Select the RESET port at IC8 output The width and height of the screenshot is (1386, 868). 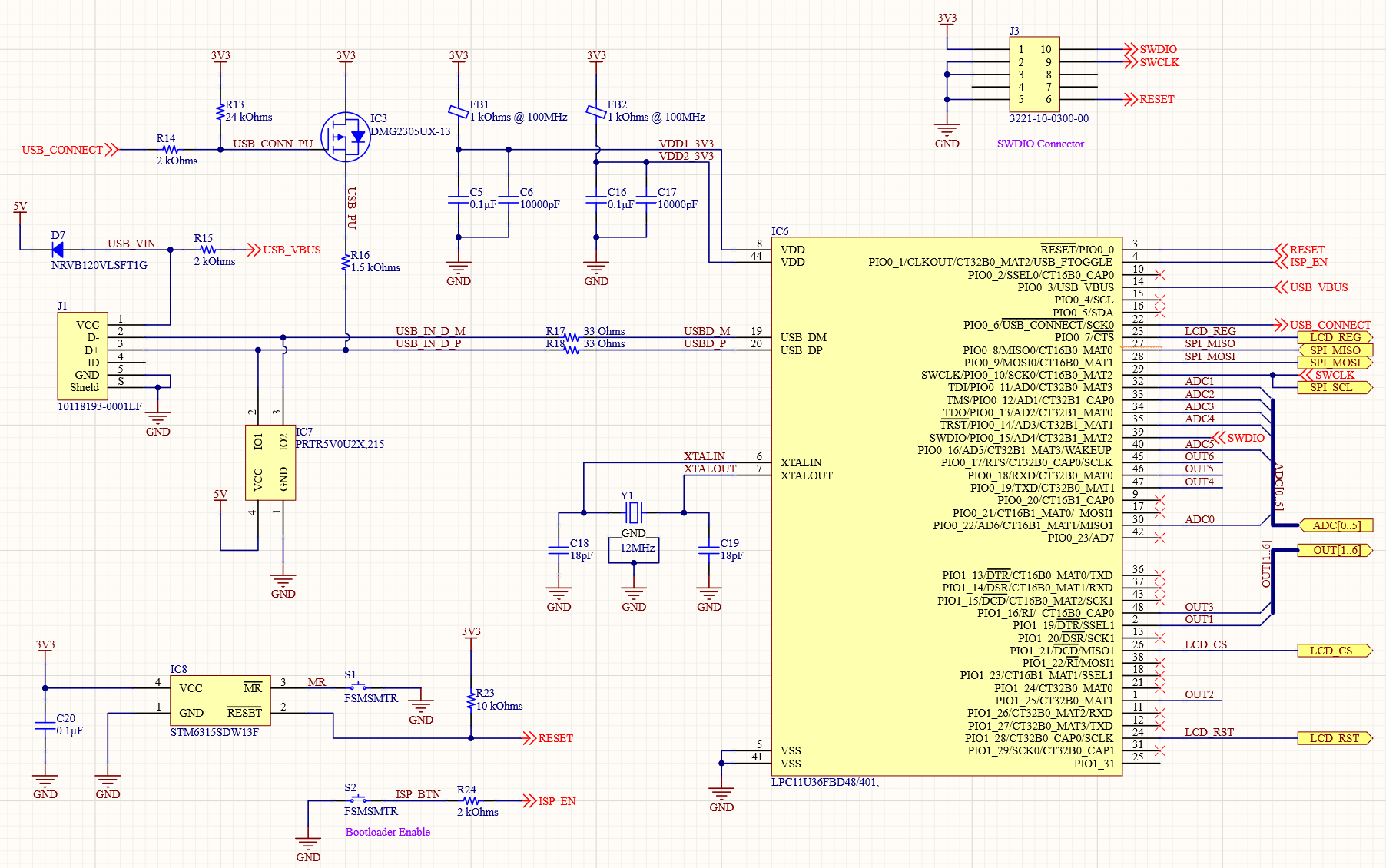pyautogui.click(x=549, y=738)
